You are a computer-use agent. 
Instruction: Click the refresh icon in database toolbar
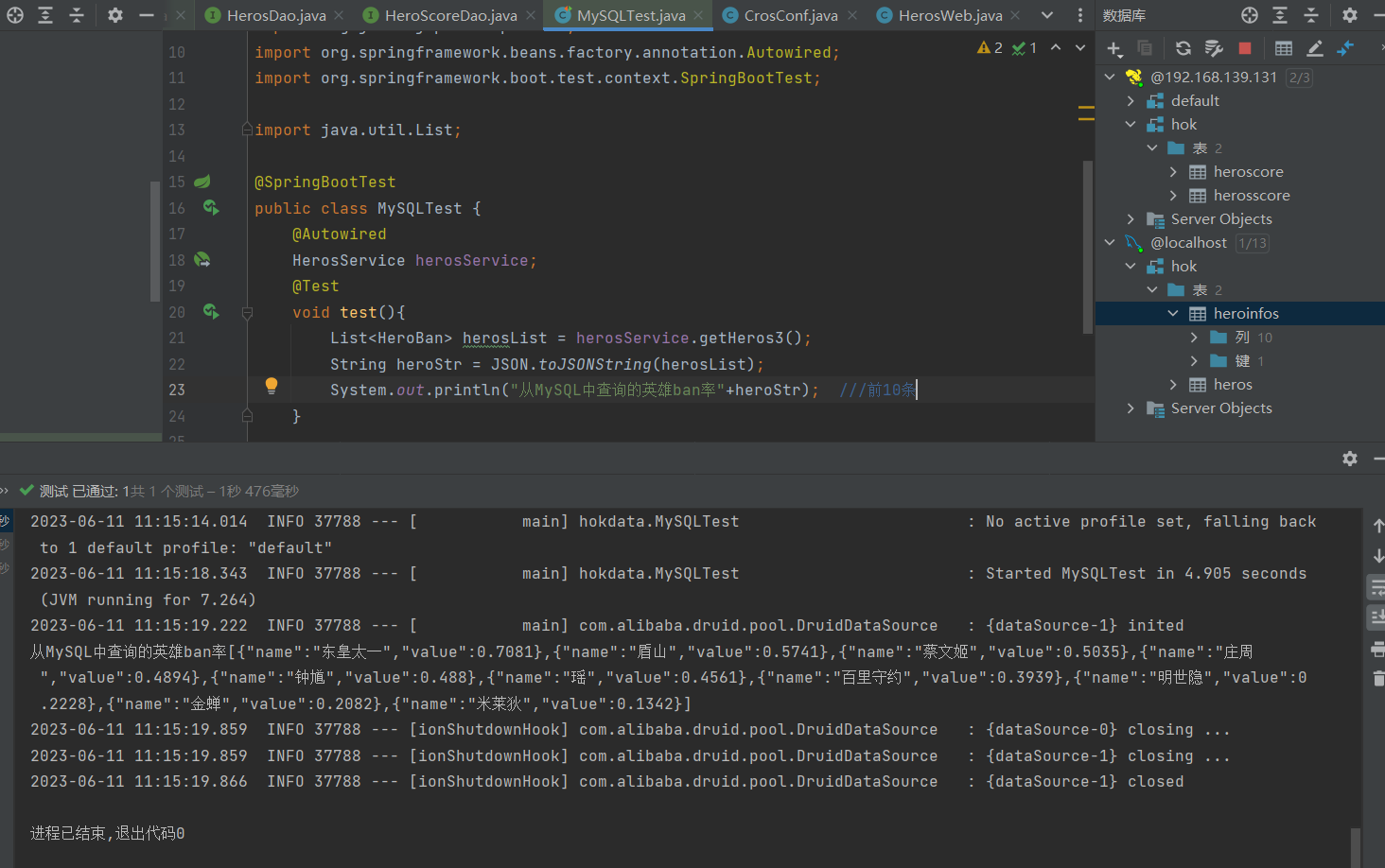point(1183,48)
